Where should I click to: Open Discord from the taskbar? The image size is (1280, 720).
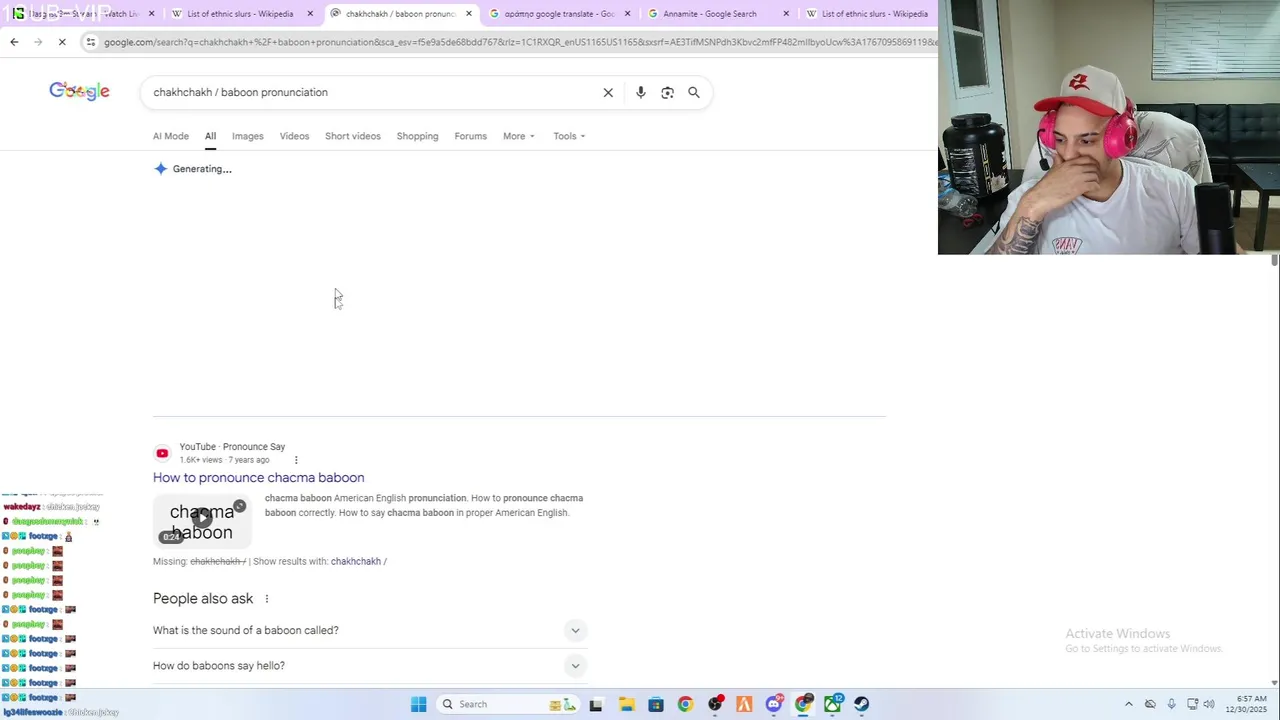[x=774, y=704]
